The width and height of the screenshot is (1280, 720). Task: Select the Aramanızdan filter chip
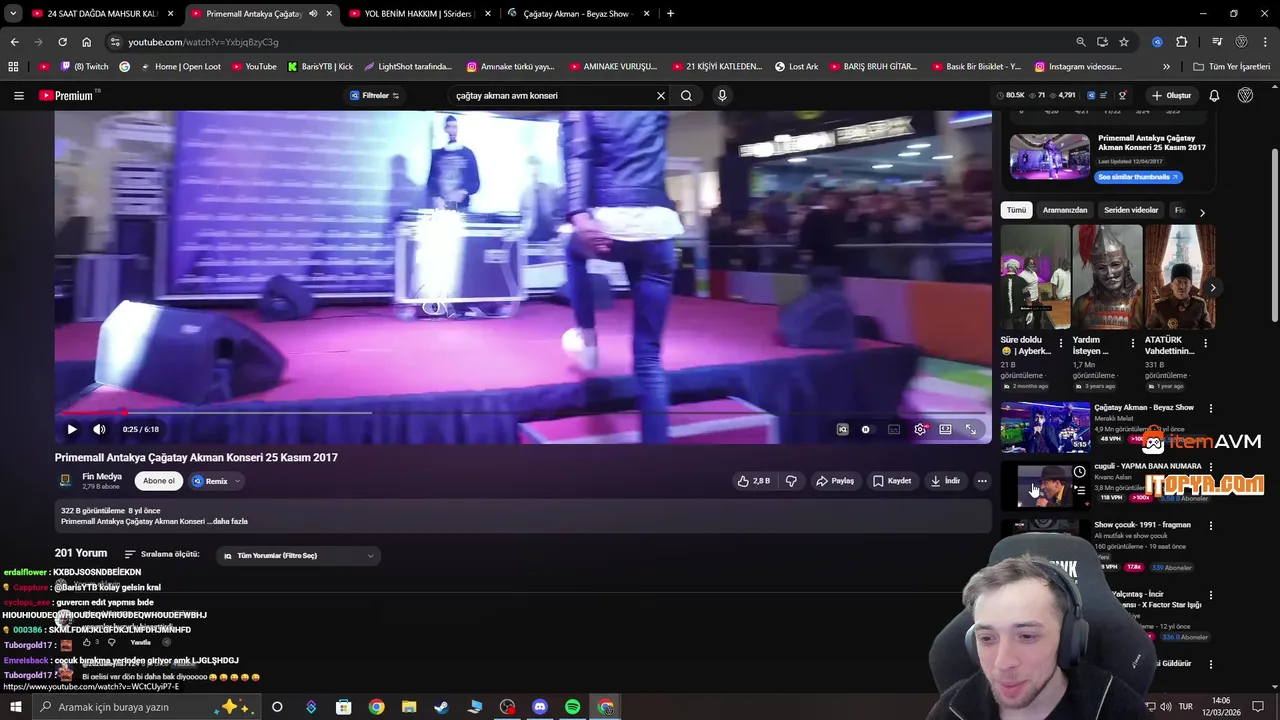1065,210
